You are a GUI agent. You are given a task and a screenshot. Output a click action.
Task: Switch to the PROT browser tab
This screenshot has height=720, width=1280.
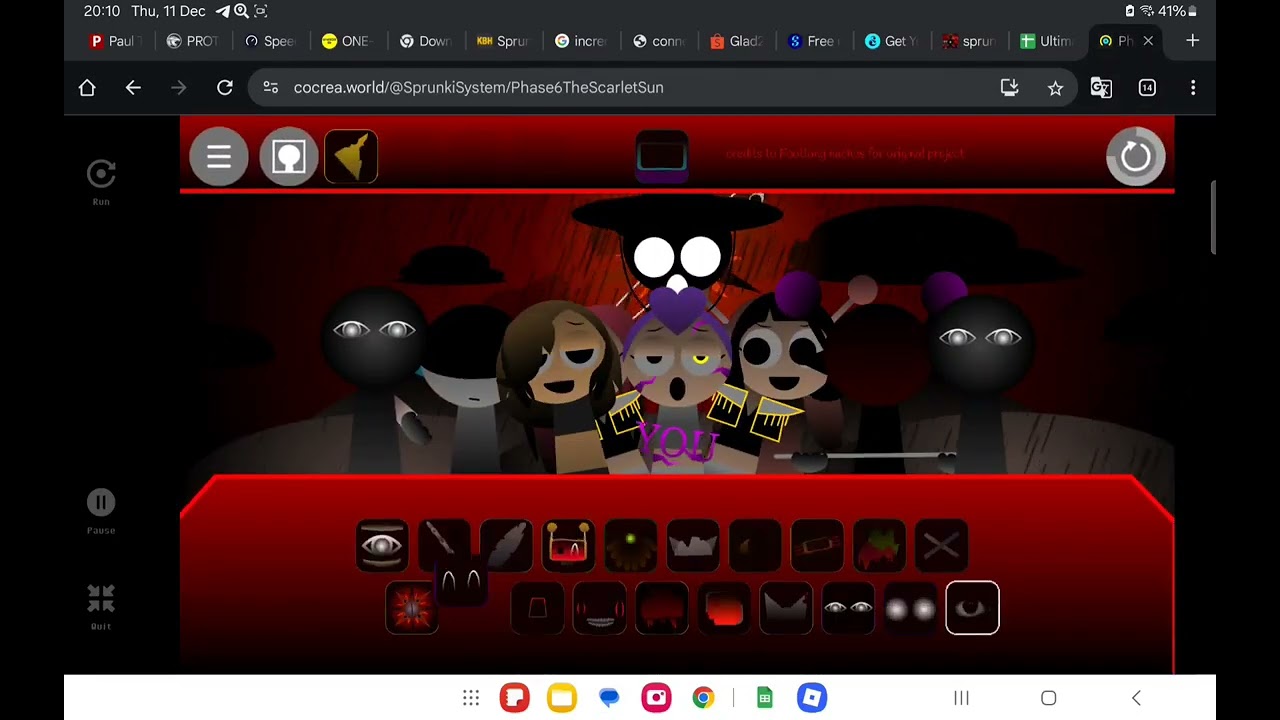(x=191, y=41)
